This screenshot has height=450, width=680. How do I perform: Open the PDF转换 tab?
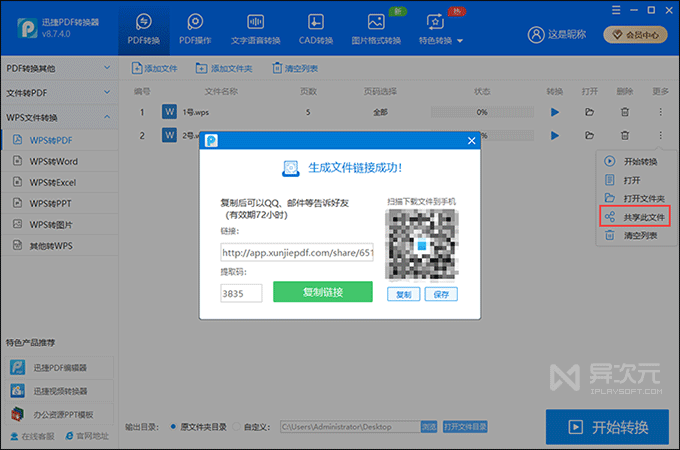(144, 29)
